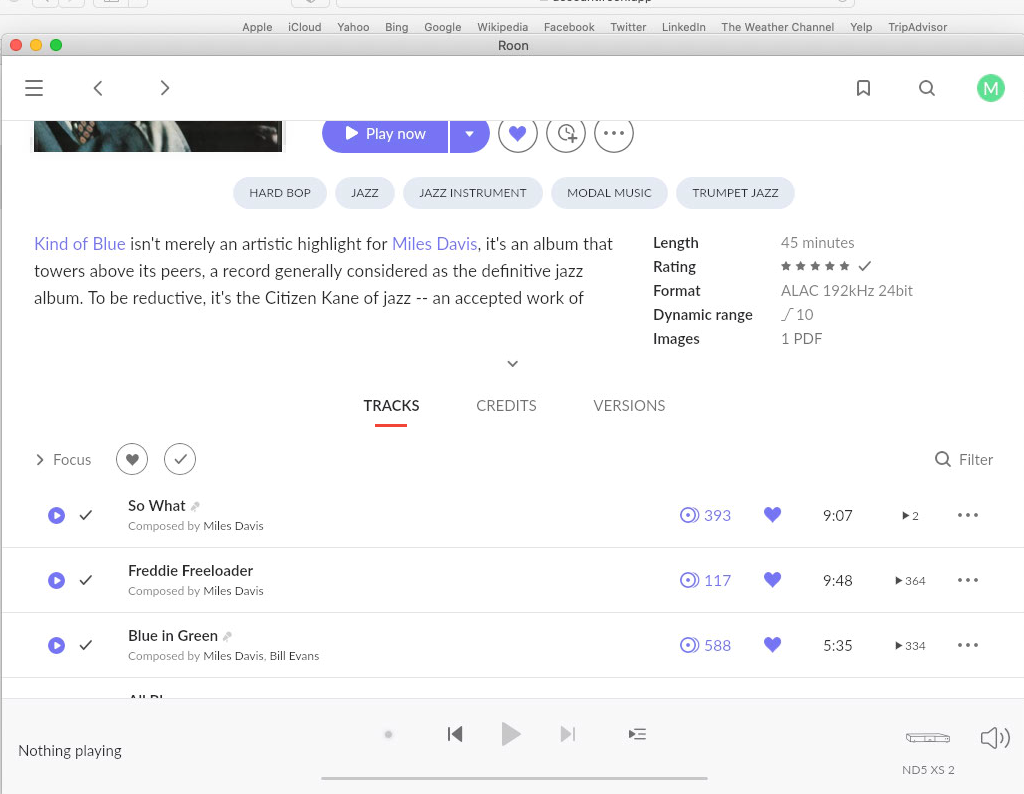Open Freddie Freeloader 117 performances count
The width and height of the screenshot is (1024, 794).
pyautogui.click(x=705, y=580)
